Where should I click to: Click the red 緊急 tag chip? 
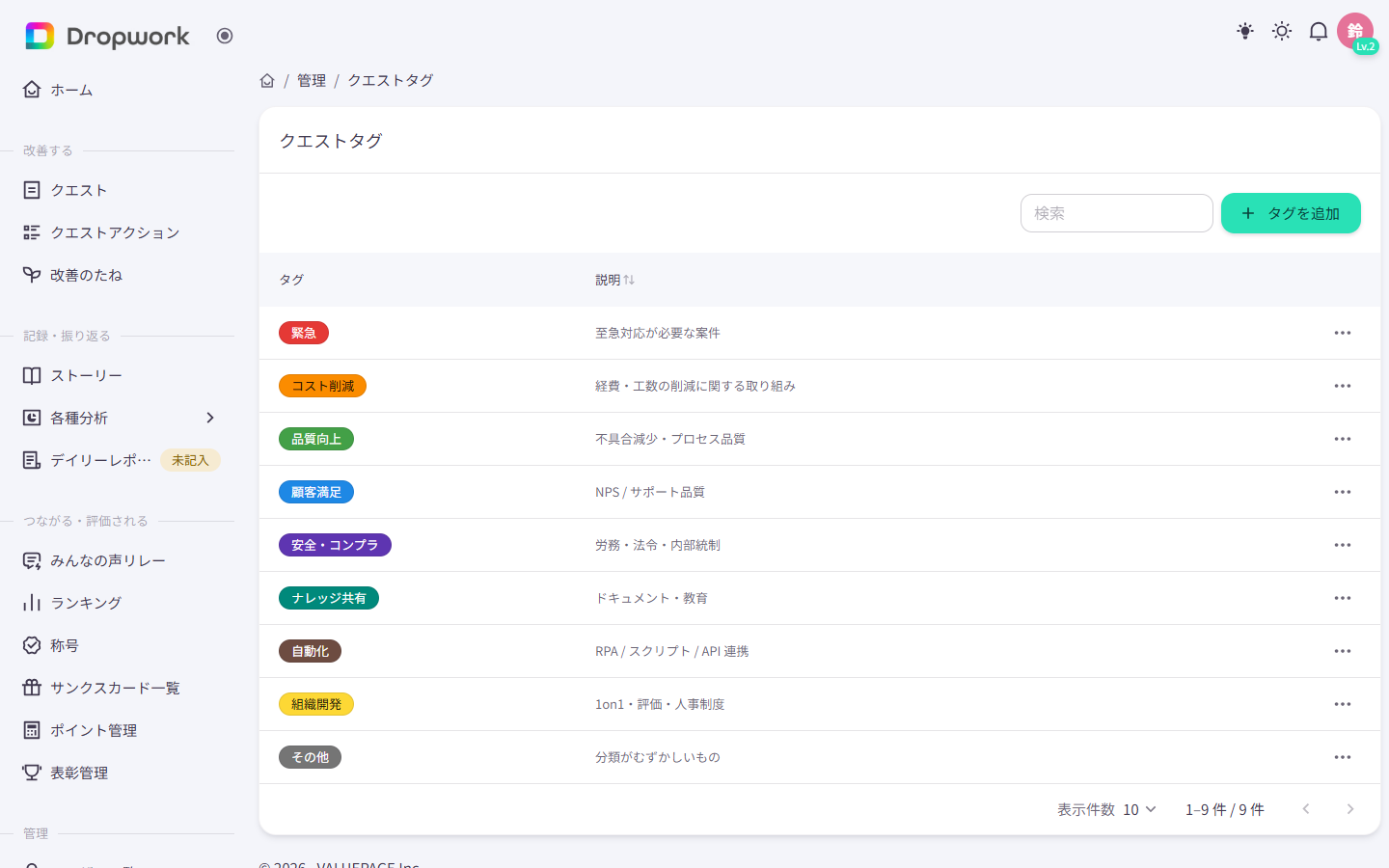[304, 333]
